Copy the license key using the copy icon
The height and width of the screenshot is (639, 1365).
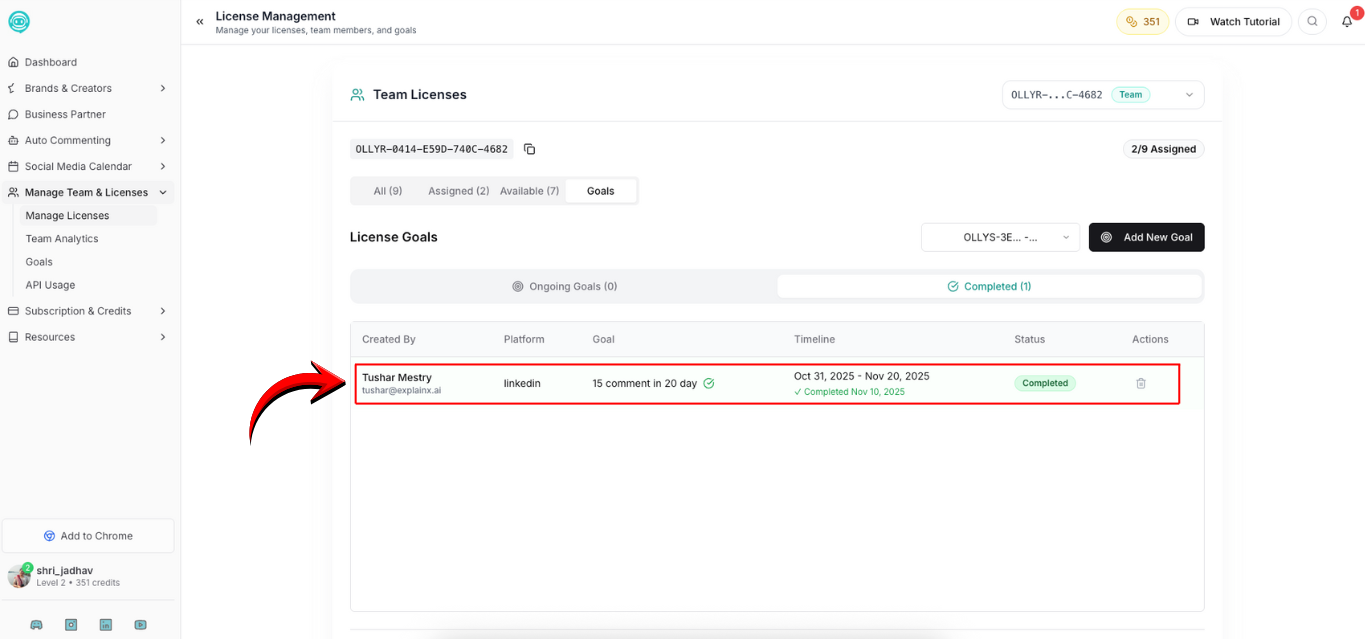529,148
